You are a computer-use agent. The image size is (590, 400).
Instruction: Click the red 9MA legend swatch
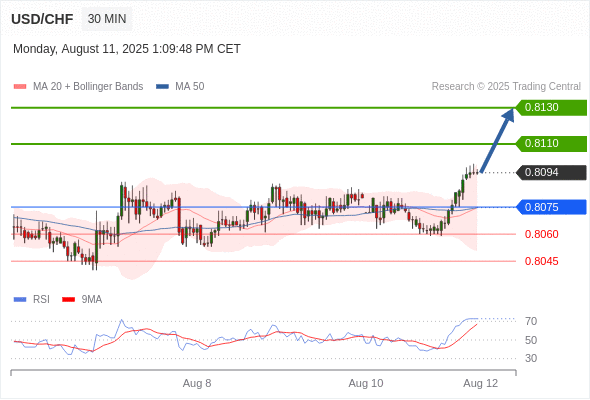(68, 300)
